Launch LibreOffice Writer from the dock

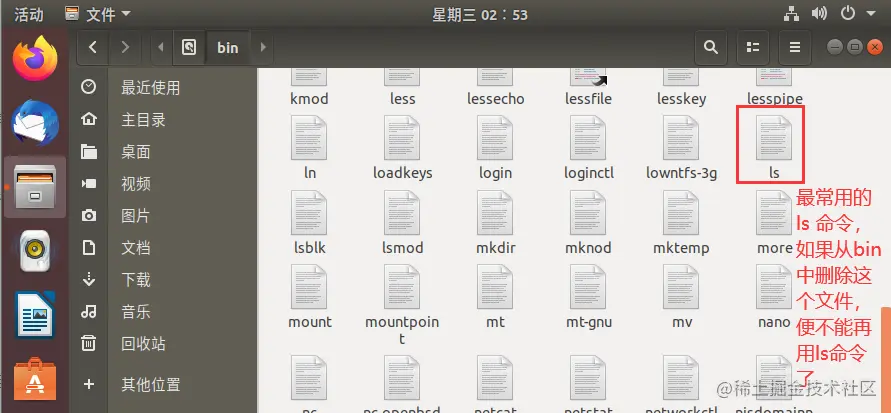coord(35,314)
